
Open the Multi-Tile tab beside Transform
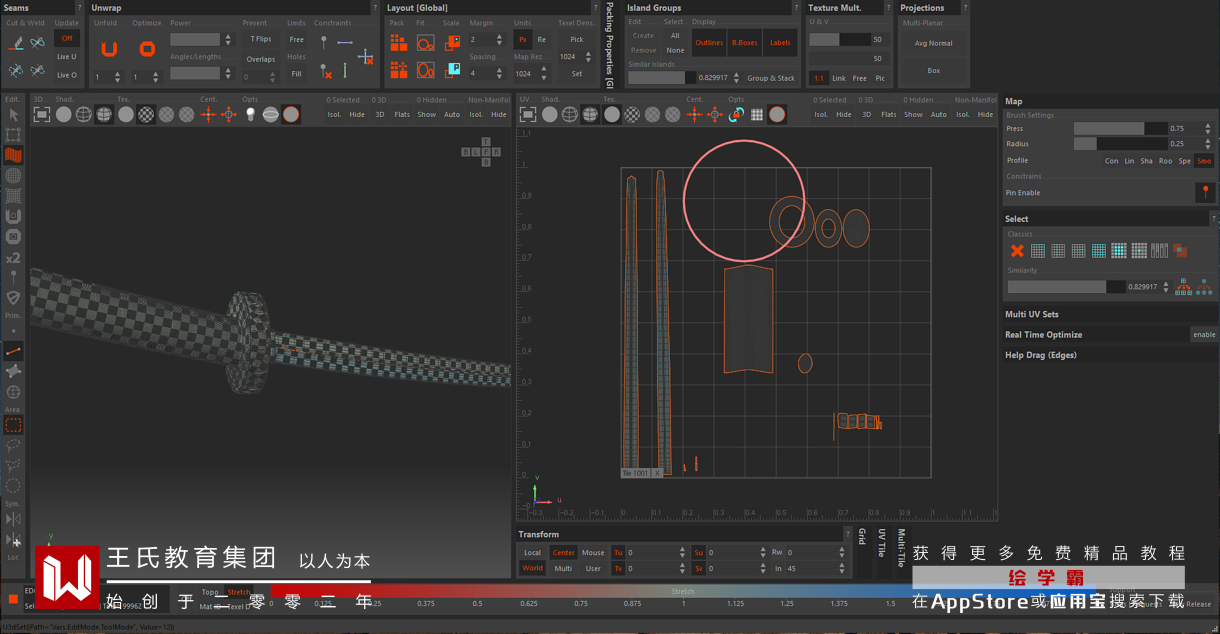901,547
